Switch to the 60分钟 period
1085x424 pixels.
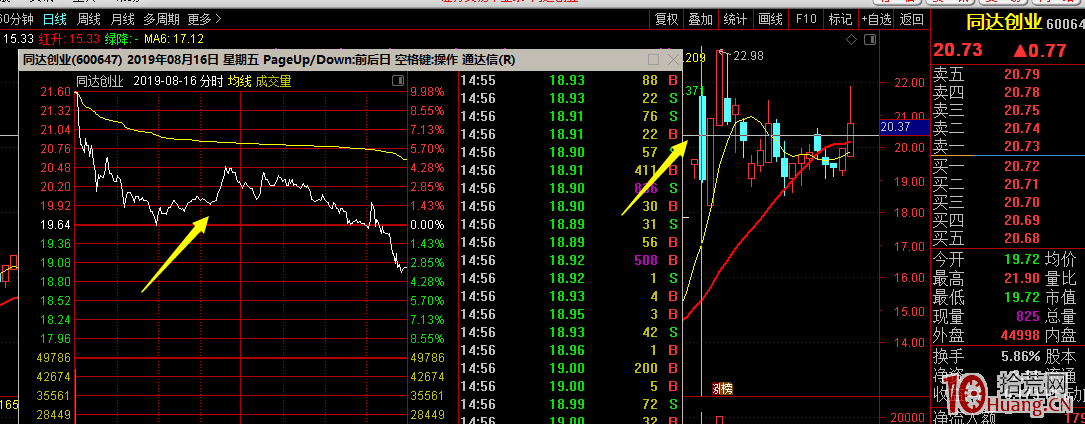pyautogui.click(x=17, y=19)
